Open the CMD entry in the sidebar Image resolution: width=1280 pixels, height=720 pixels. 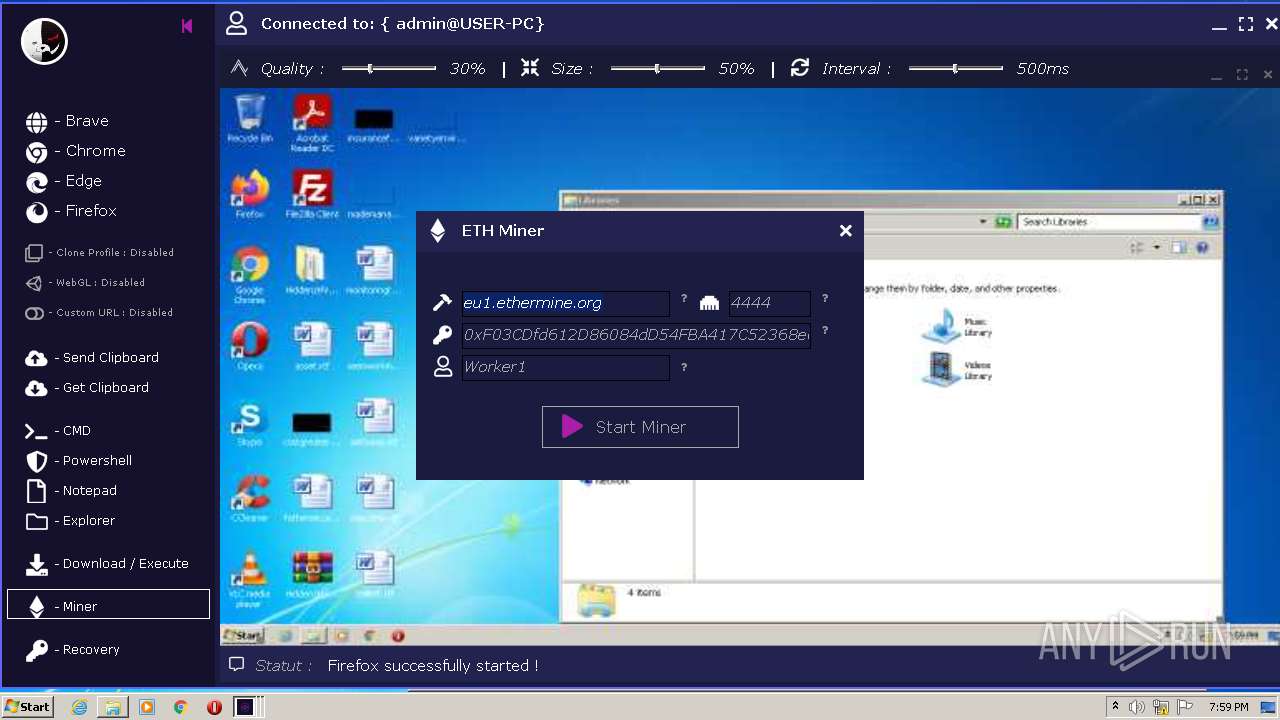tap(58, 431)
